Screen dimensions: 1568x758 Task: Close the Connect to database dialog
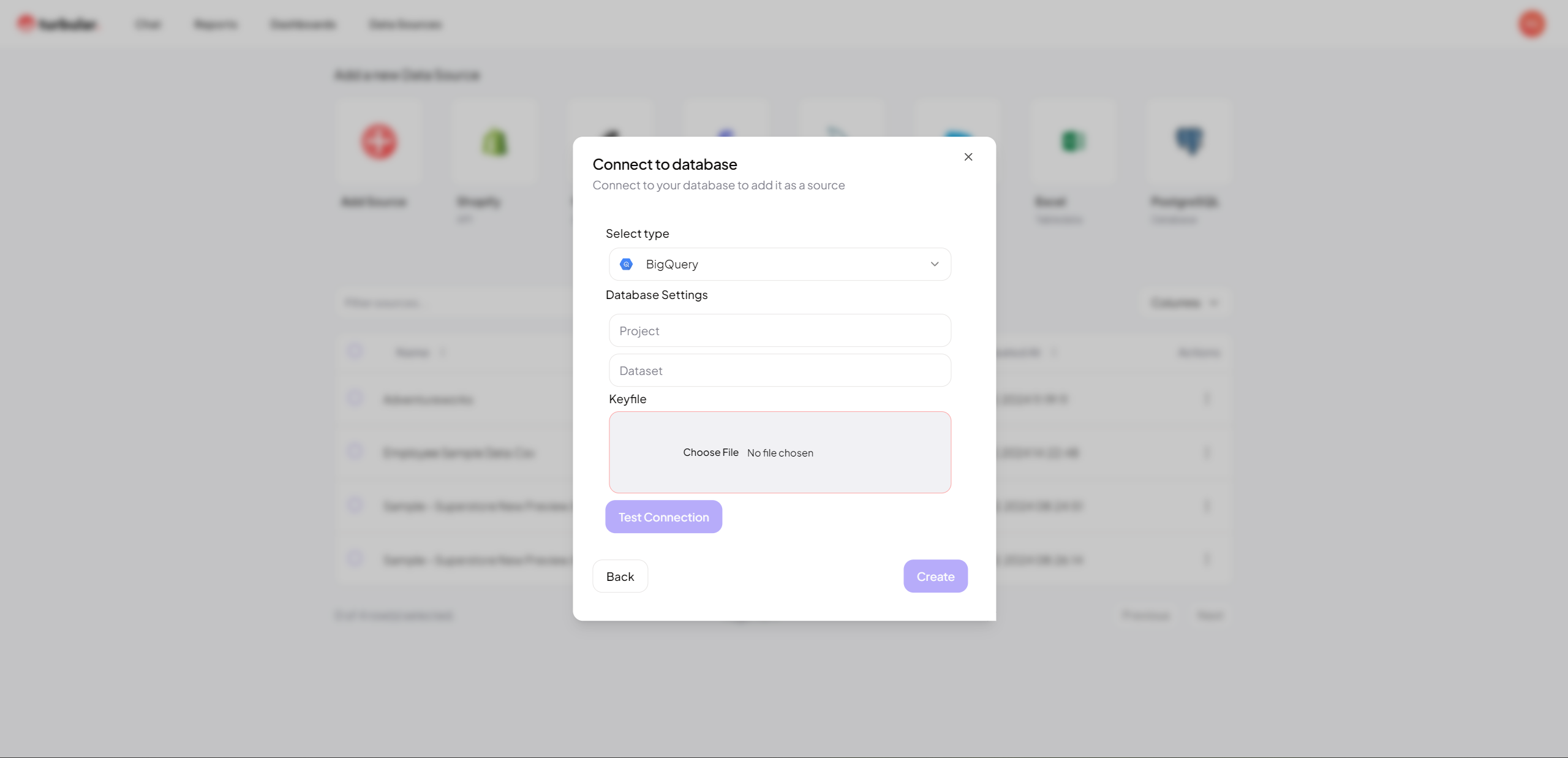pyautogui.click(x=968, y=157)
